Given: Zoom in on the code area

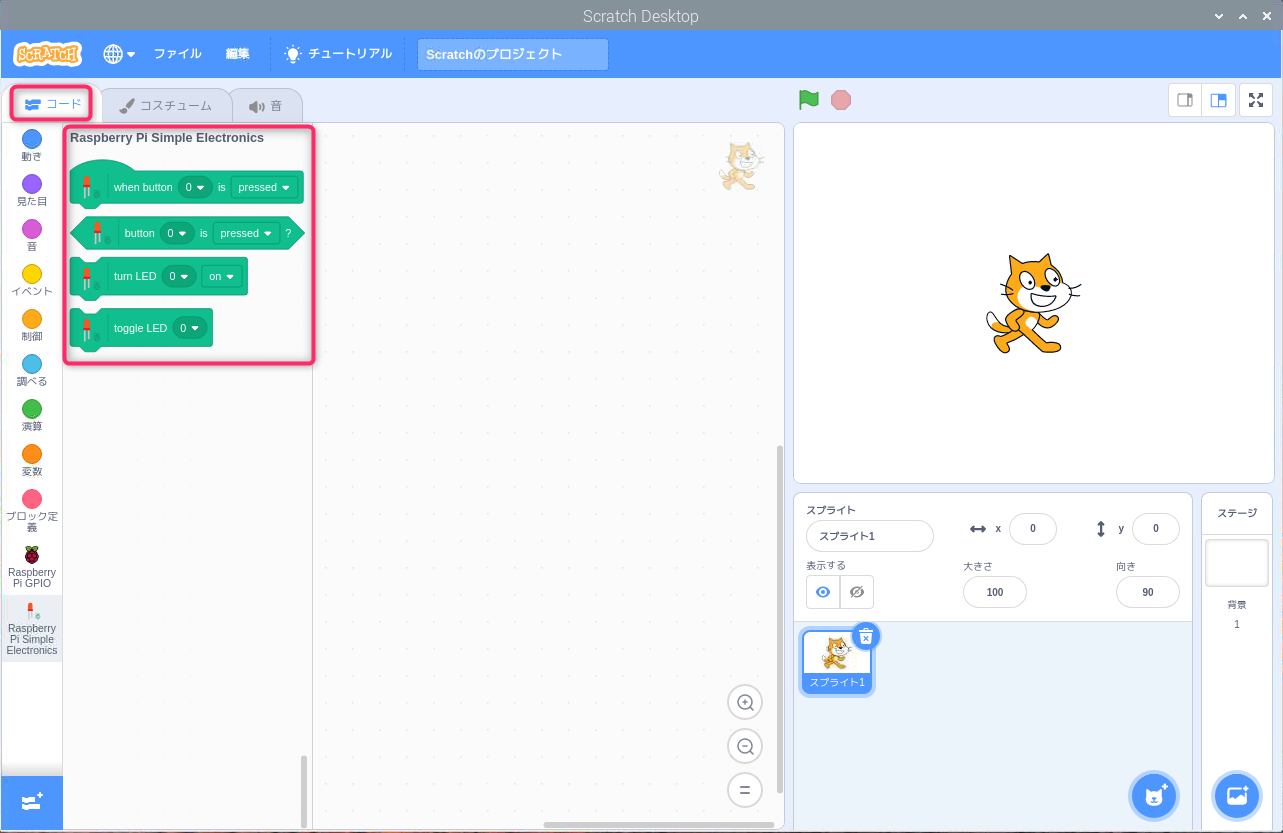Looking at the screenshot, I should (744, 702).
